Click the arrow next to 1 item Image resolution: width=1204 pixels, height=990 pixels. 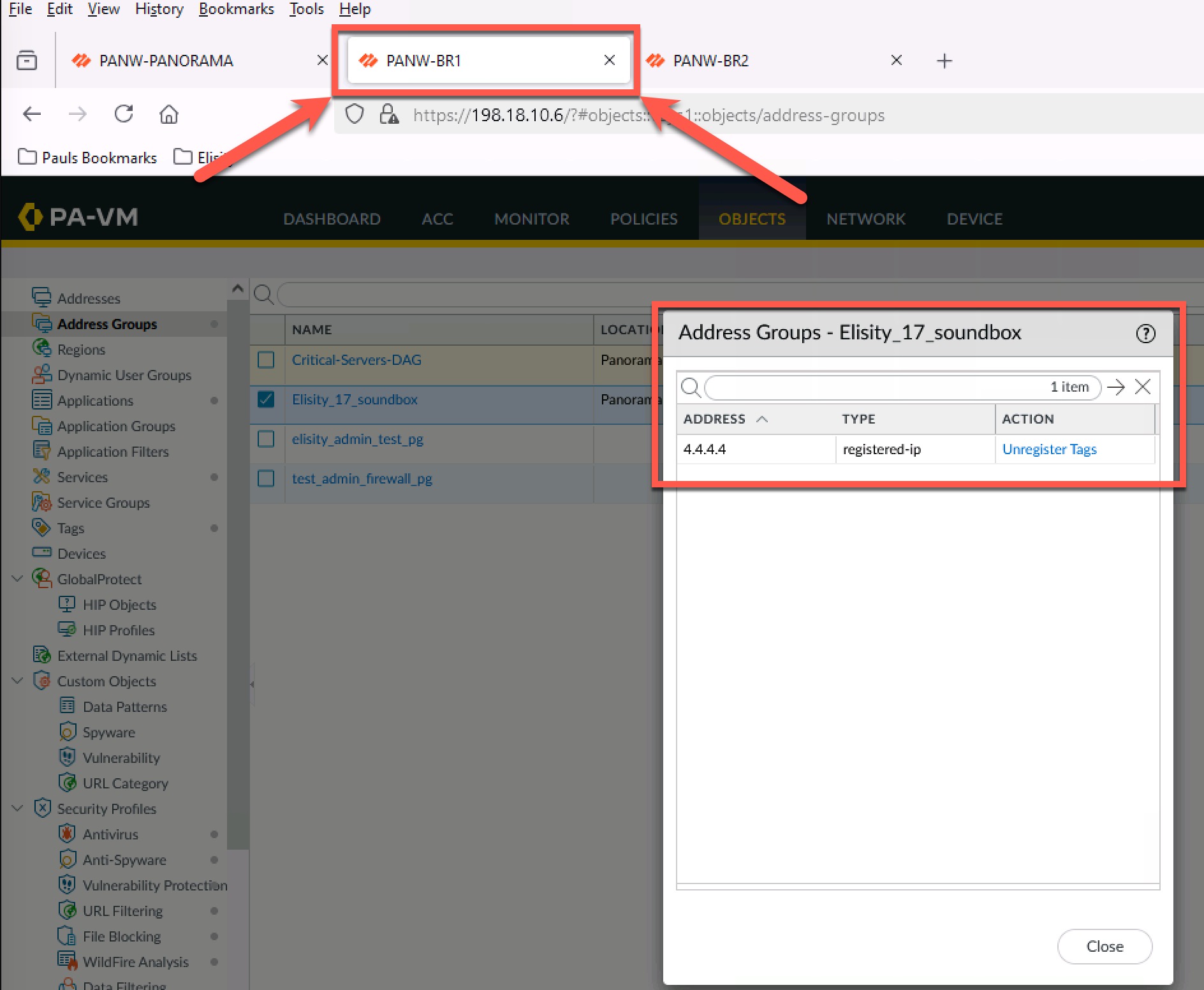pyautogui.click(x=1116, y=387)
